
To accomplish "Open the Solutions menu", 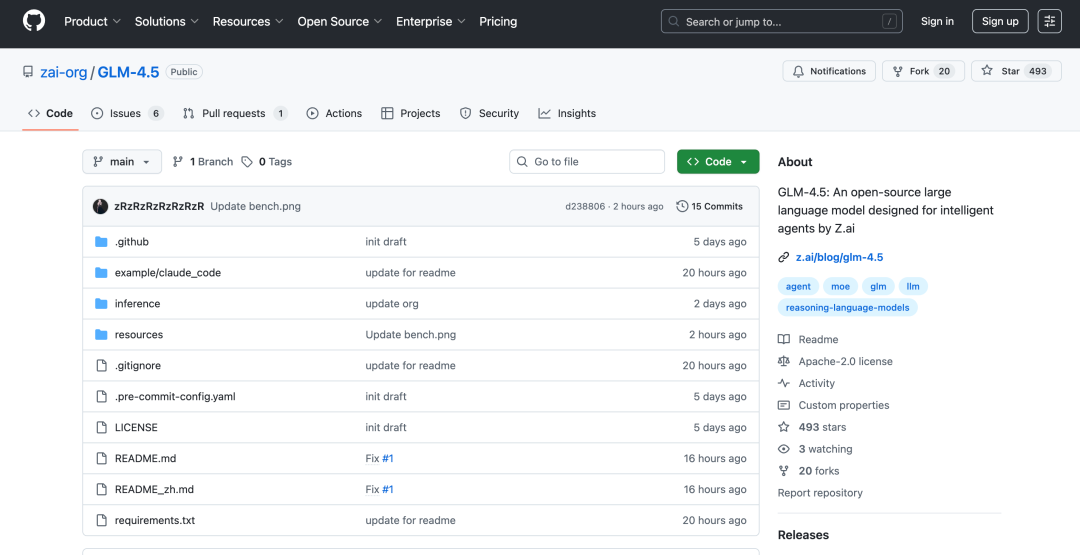I will tap(166, 21).
